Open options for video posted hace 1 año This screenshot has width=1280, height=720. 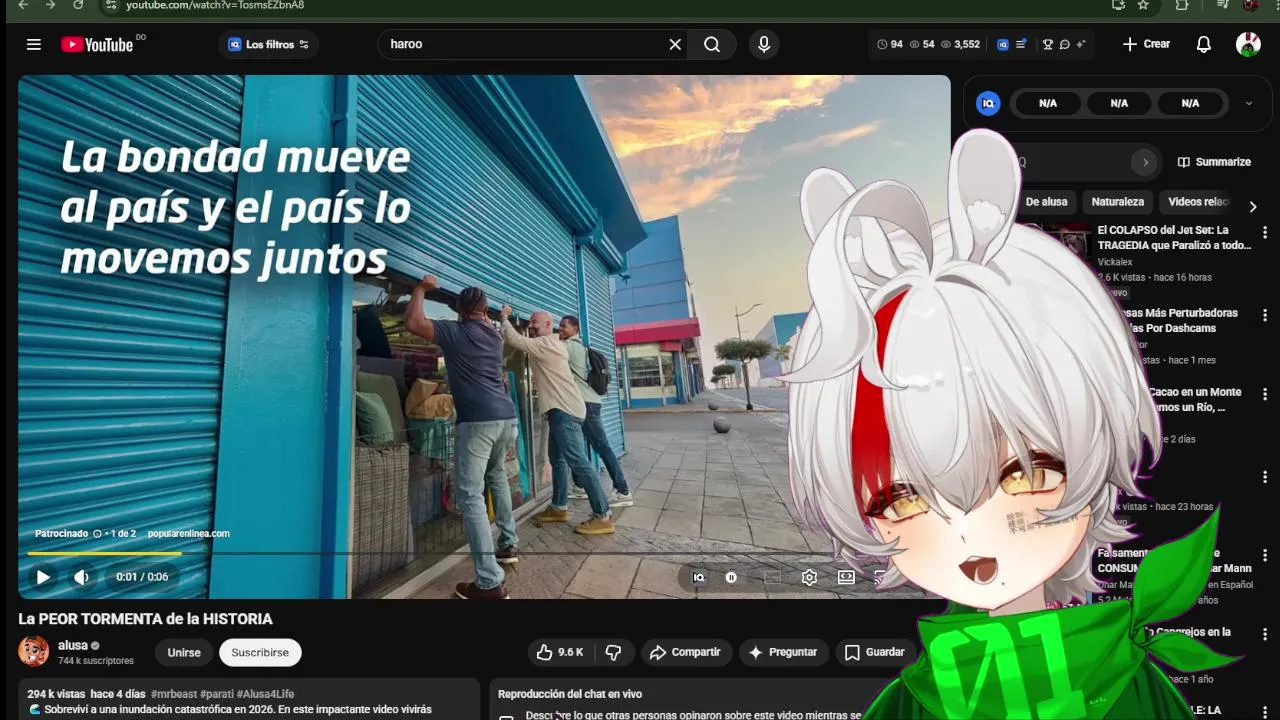tap(1265, 635)
